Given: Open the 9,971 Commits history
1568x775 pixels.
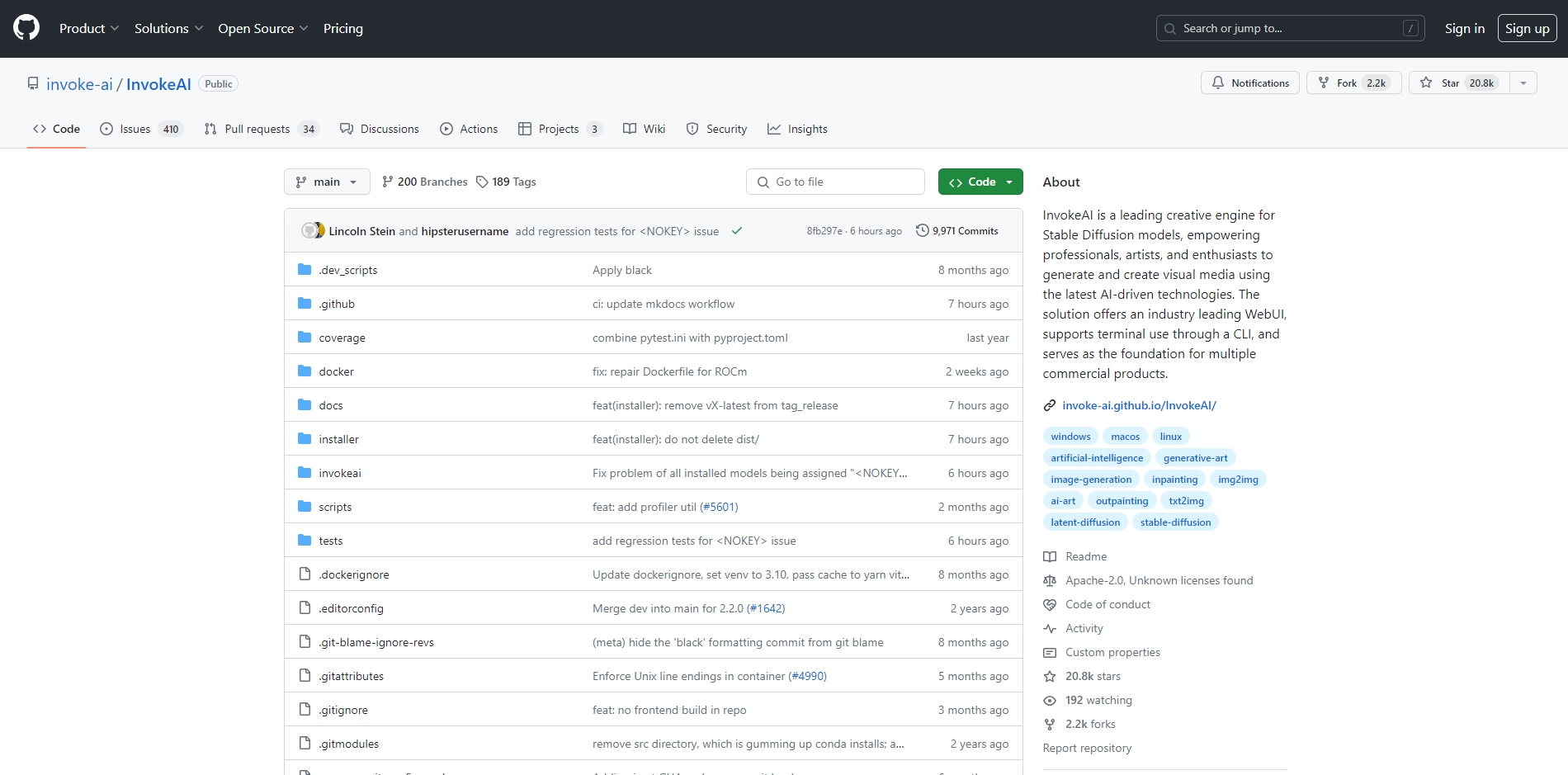Looking at the screenshot, I should (957, 231).
